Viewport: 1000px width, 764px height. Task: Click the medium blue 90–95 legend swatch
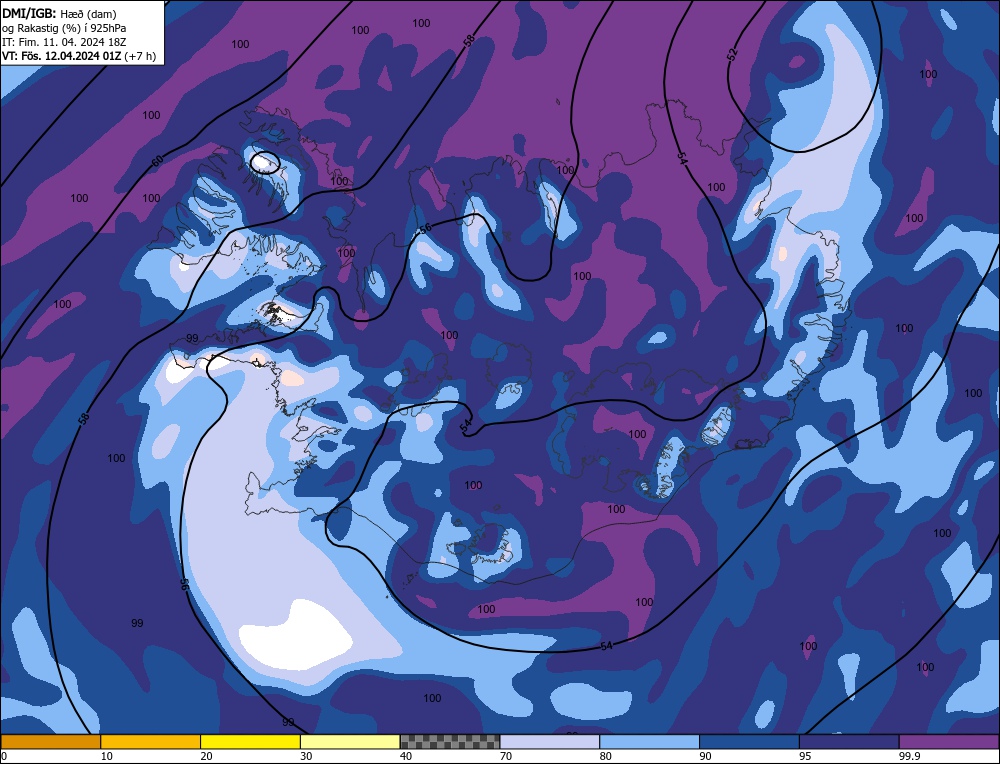(749, 742)
